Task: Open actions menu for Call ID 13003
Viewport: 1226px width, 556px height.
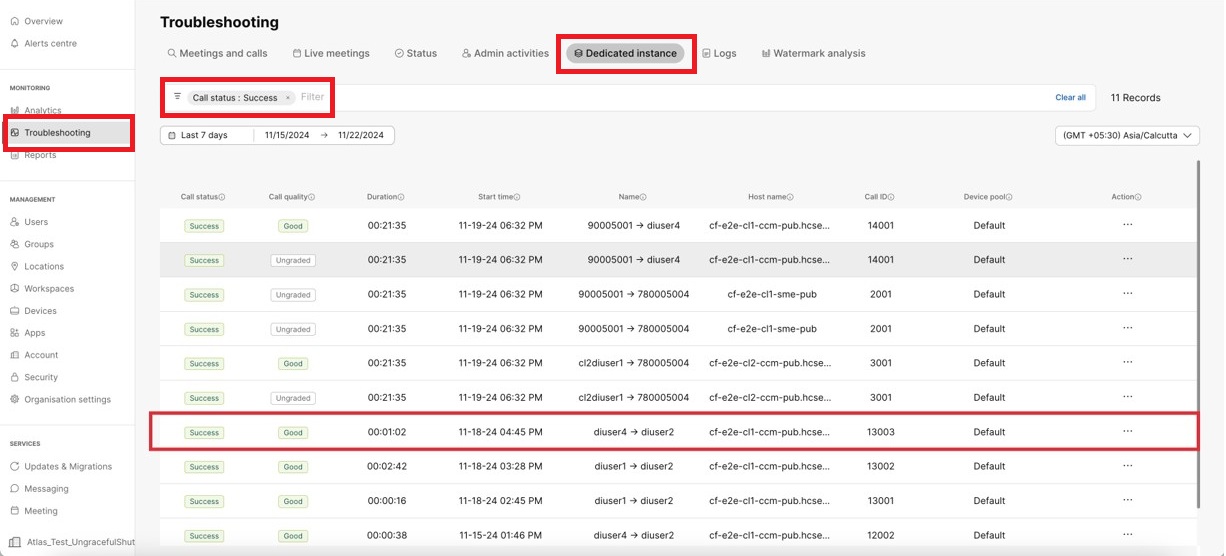Action: click(x=1127, y=432)
